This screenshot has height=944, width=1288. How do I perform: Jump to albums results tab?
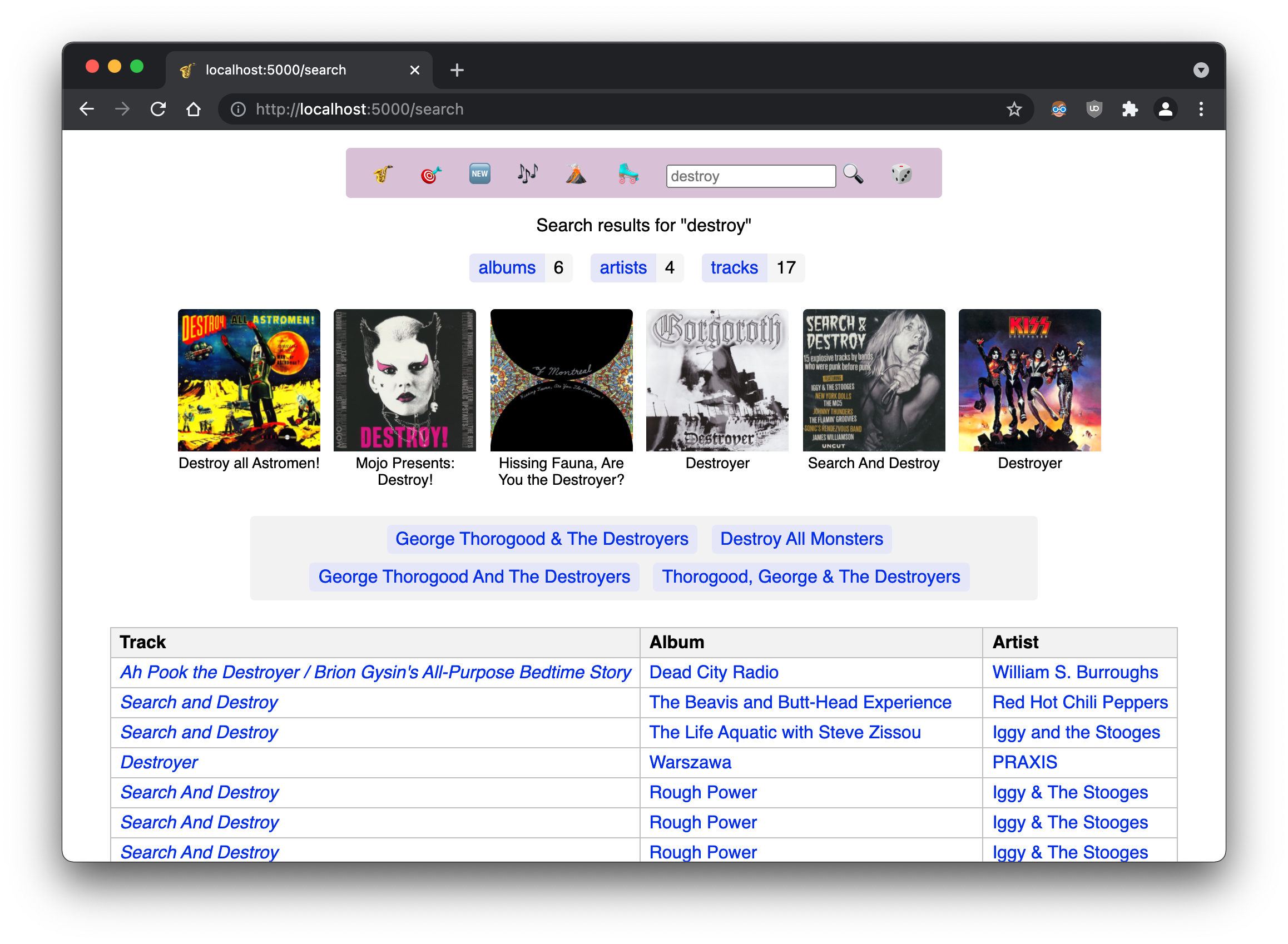pos(507,268)
